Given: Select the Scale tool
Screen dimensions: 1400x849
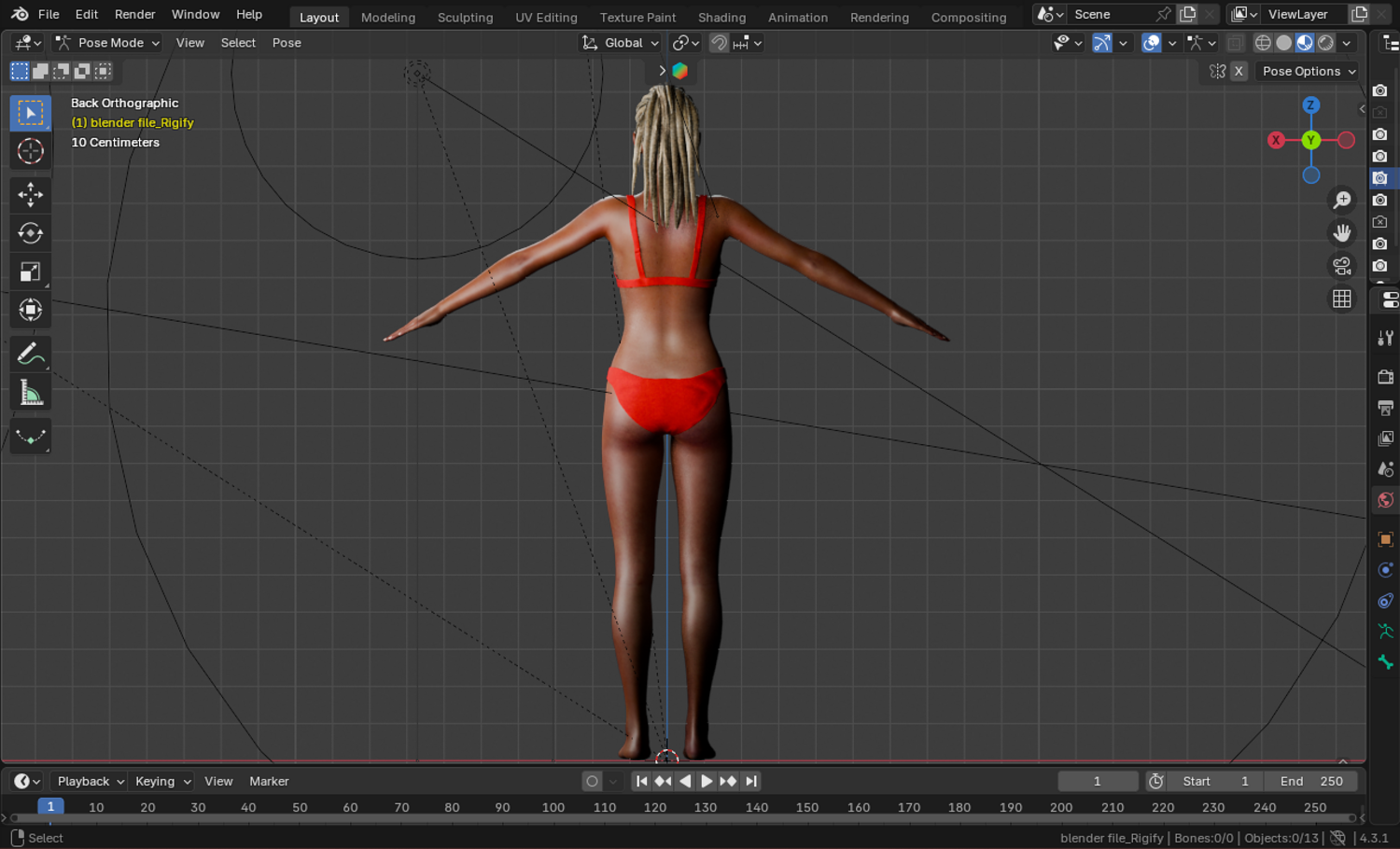Looking at the screenshot, I should [x=31, y=271].
